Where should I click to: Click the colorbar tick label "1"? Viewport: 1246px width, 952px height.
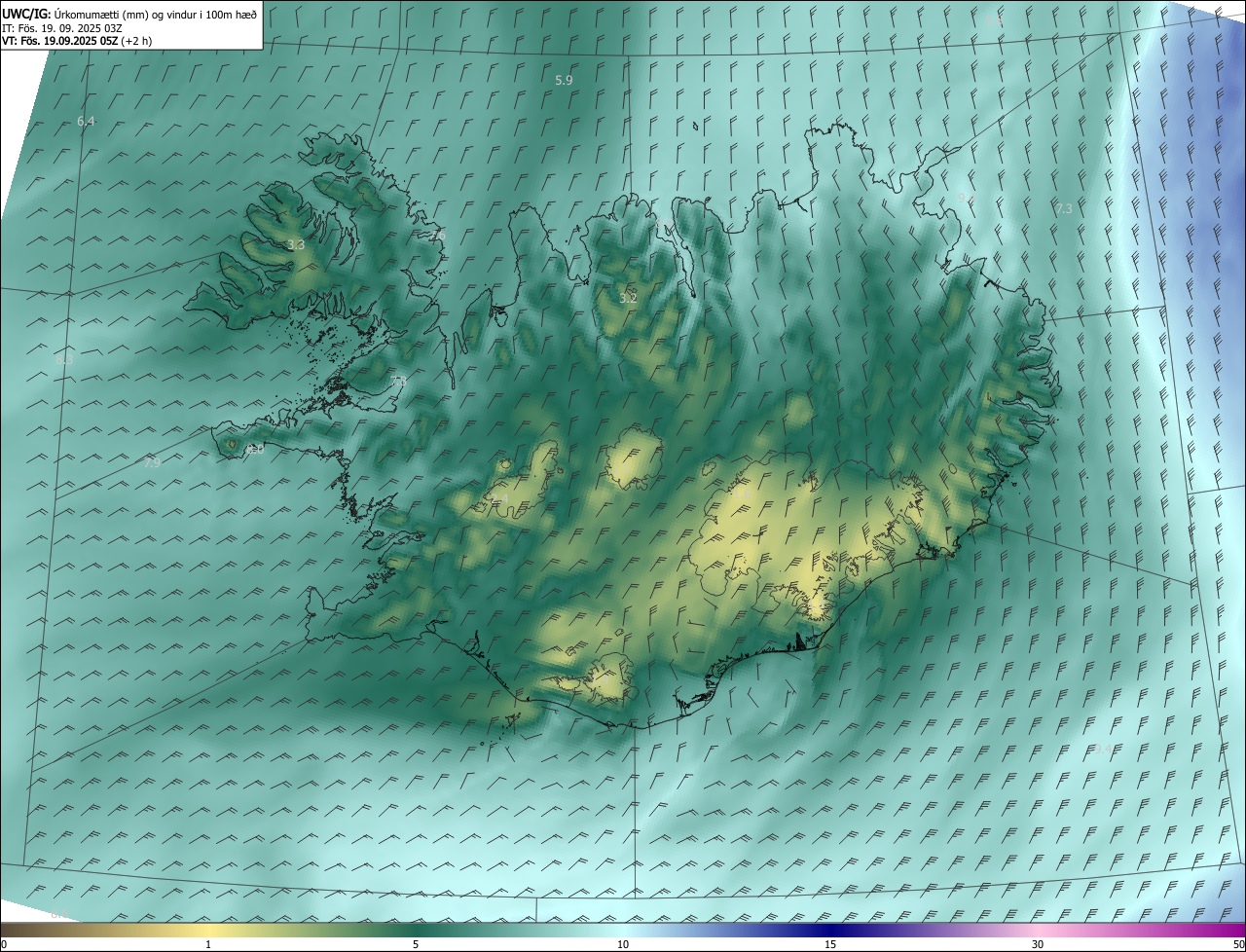point(208,944)
